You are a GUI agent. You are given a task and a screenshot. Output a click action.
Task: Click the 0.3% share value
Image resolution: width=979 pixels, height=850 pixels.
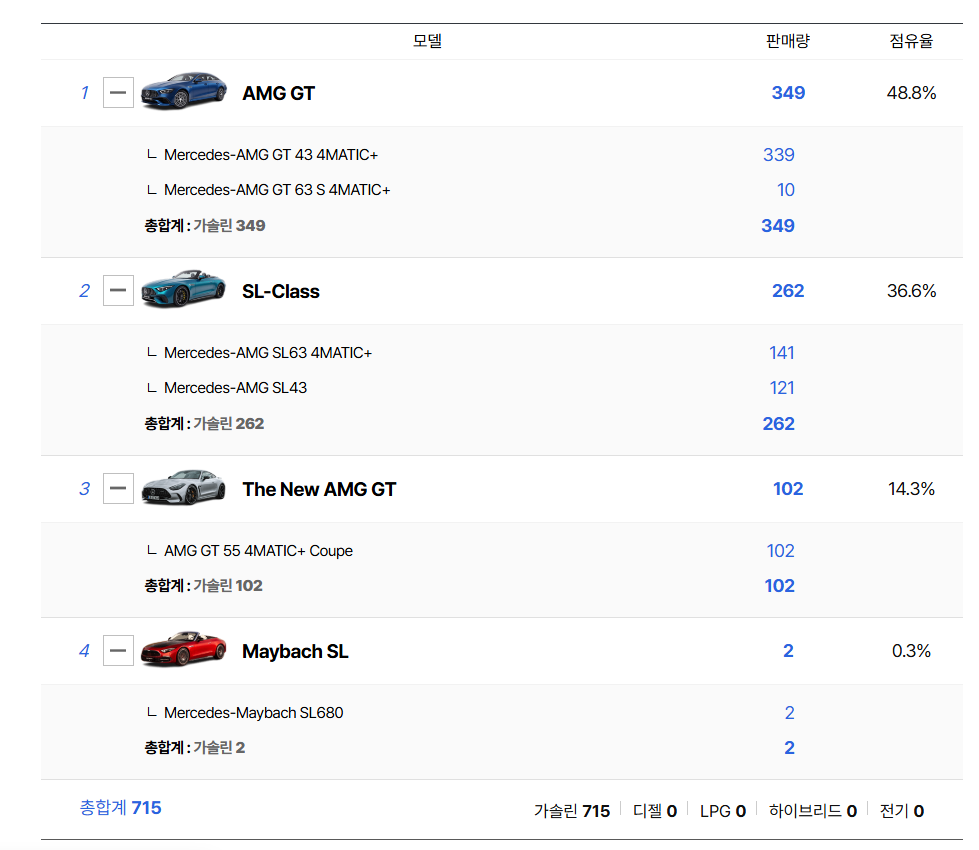[x=912, y=651]
